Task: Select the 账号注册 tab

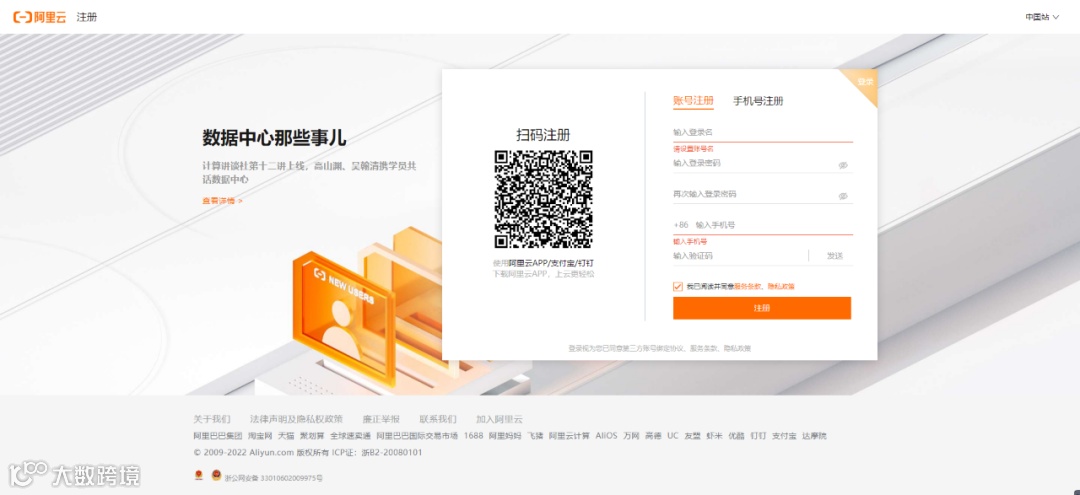Action: click(x=693, y=101)
